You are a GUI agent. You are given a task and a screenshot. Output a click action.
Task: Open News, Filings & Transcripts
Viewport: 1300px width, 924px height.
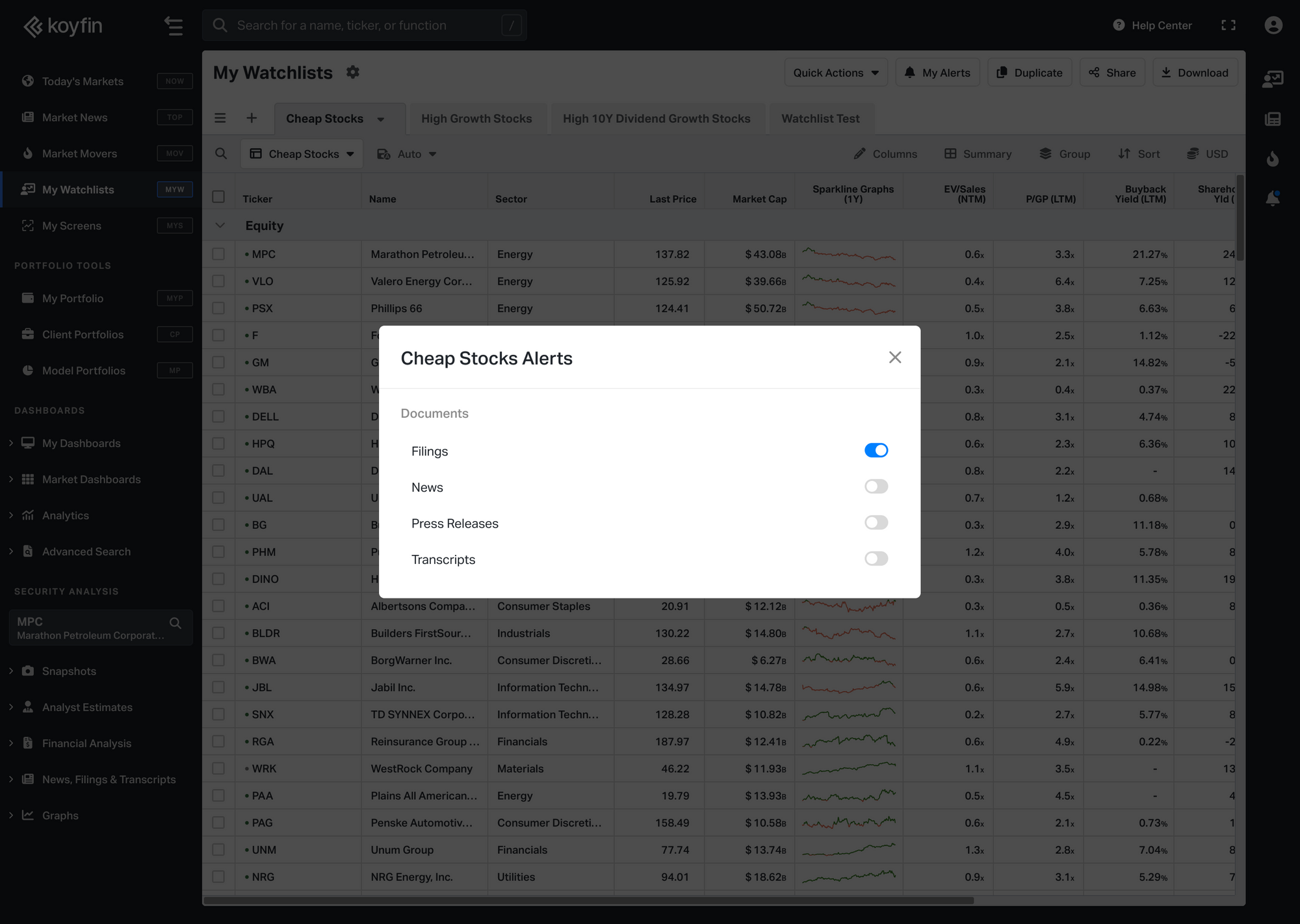[x=109, y=779]
